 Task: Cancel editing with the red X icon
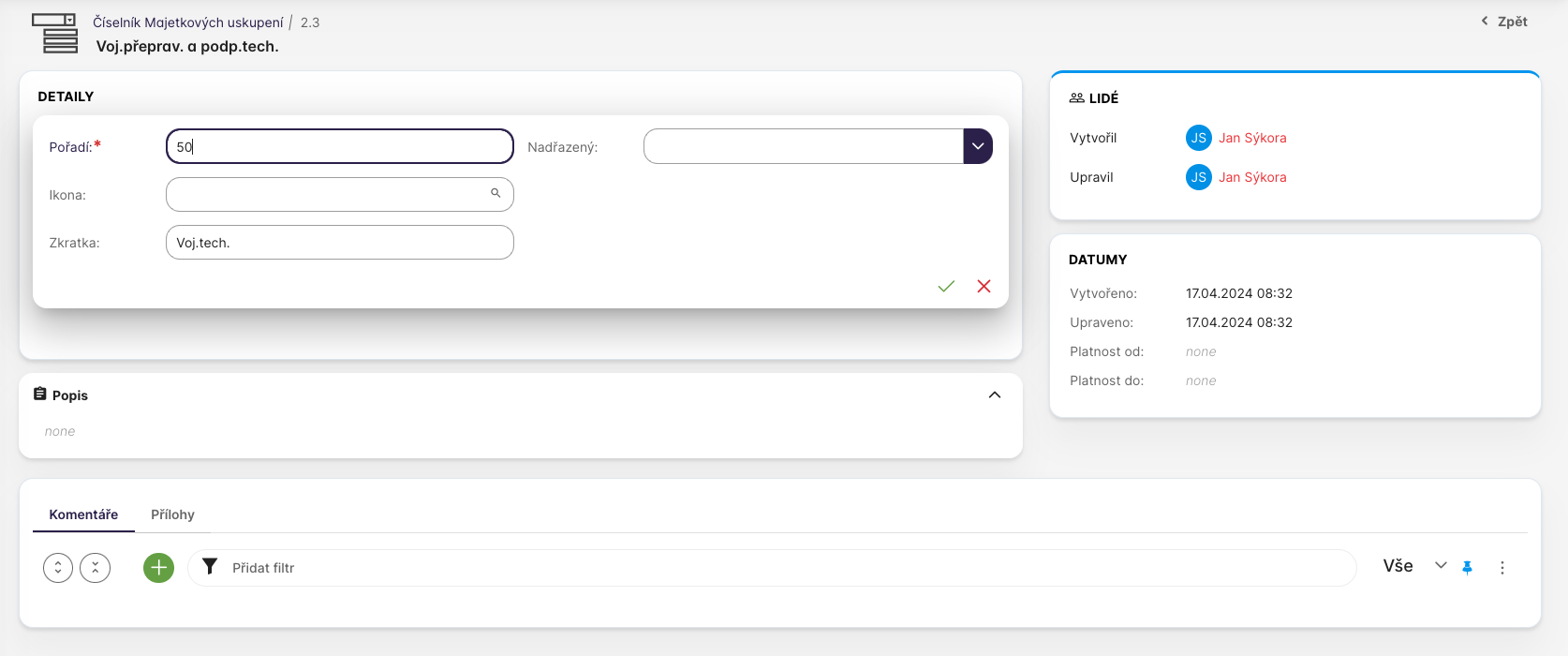tap(984, 287)
